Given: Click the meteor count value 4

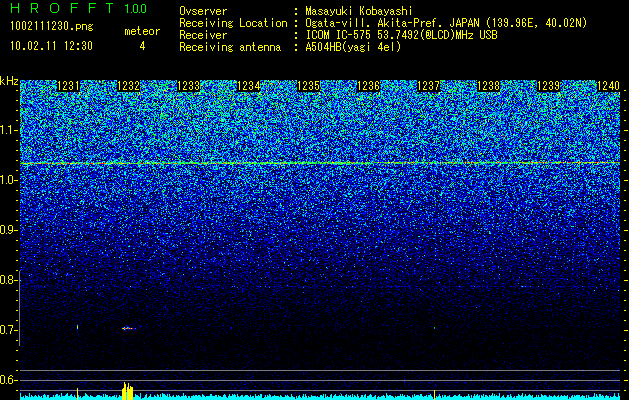Looking at the screenshot, I should (142, 46).
